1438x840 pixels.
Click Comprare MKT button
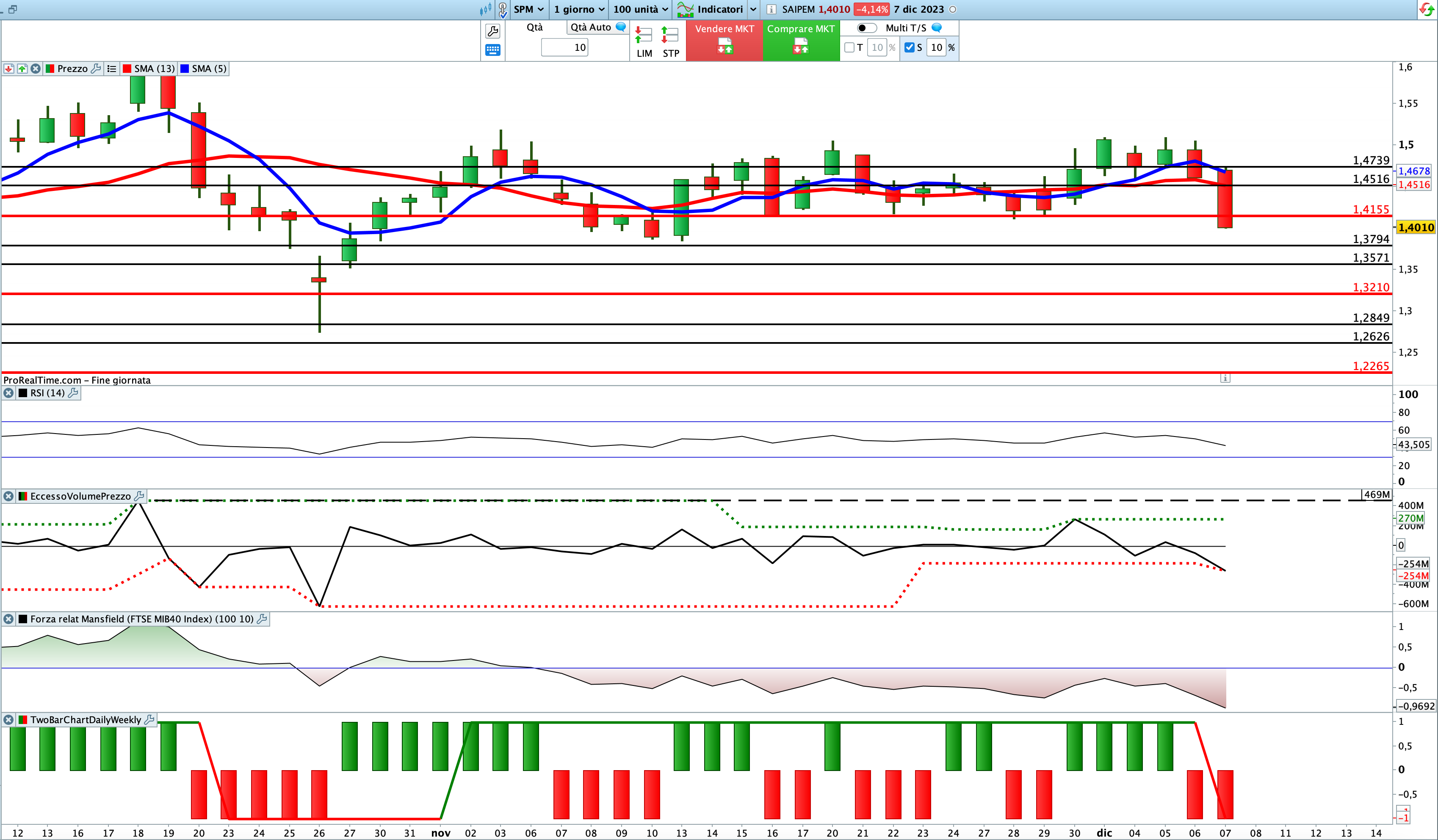[801, 41]
